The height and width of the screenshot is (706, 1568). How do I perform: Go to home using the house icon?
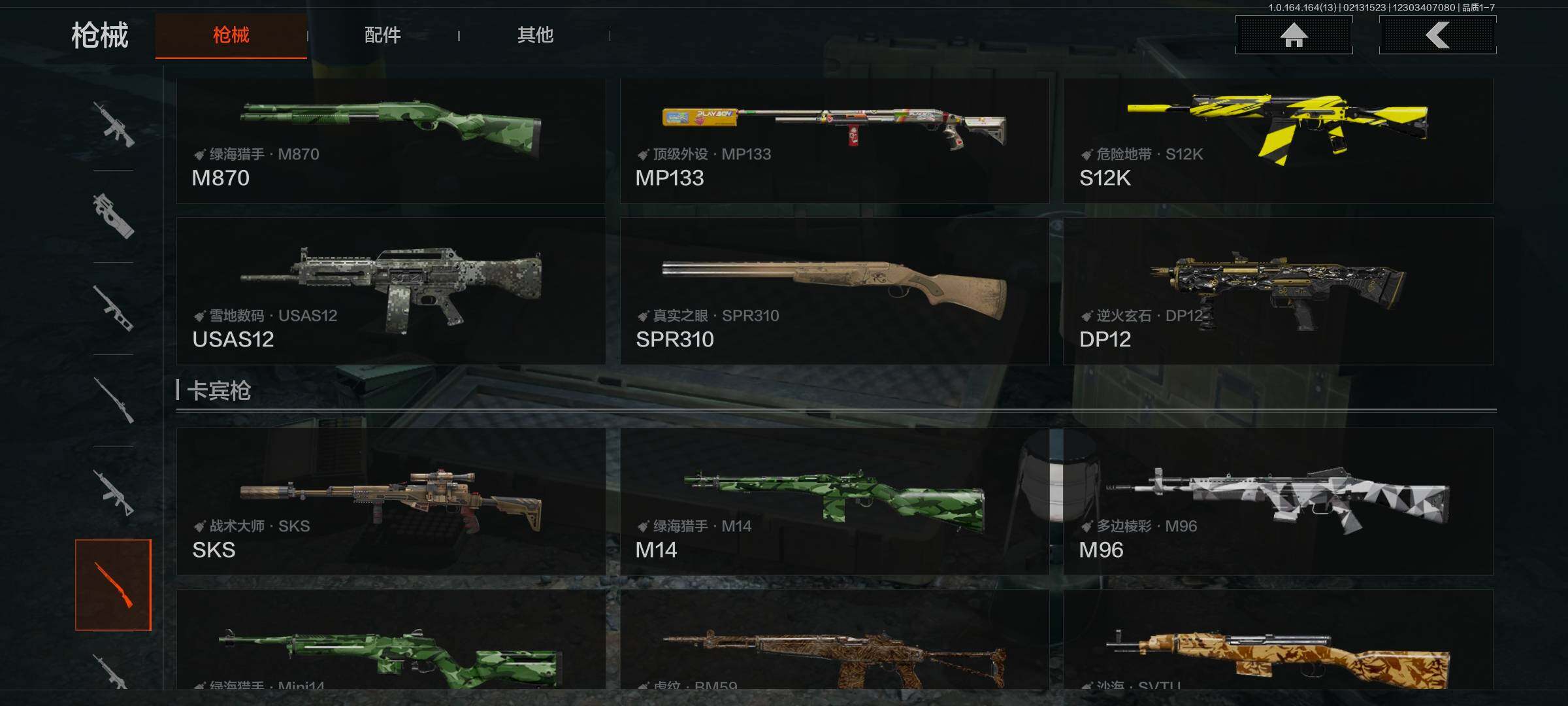pos(1294,35)
